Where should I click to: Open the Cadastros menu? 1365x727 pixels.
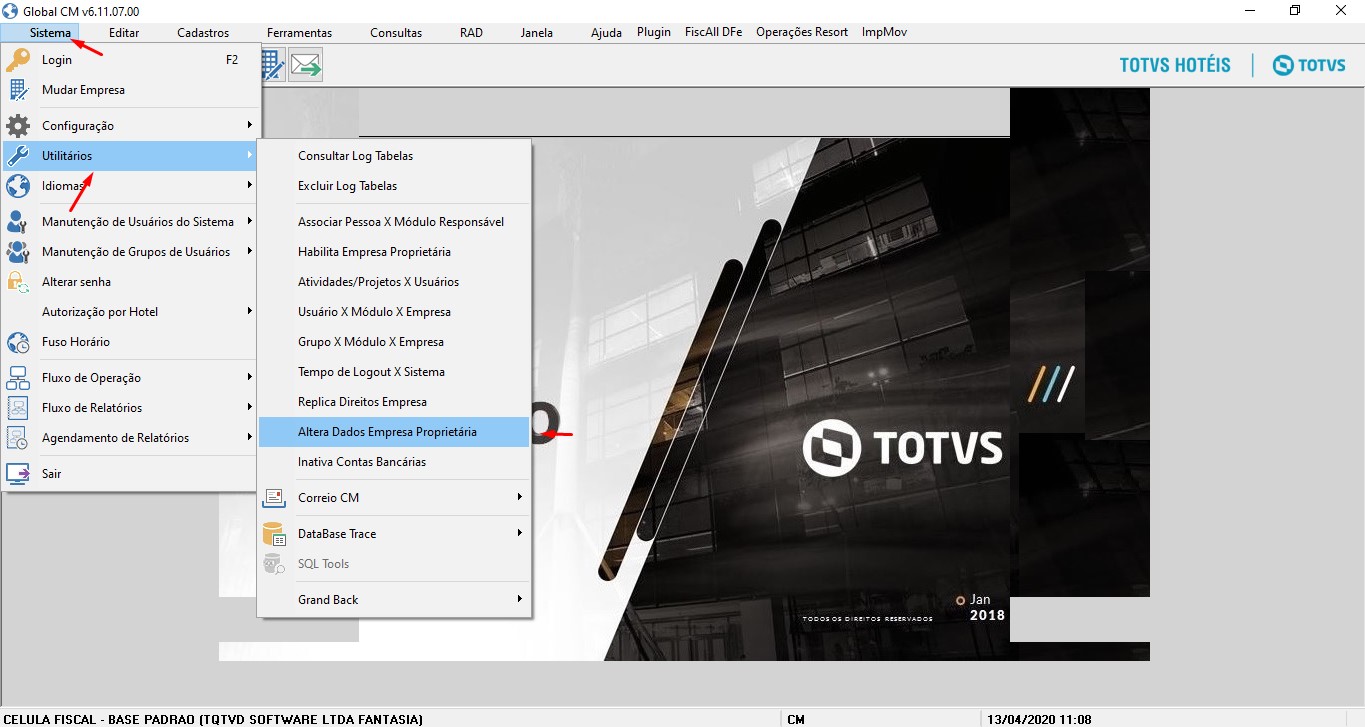pyautogui.click(x=203, y=33)
